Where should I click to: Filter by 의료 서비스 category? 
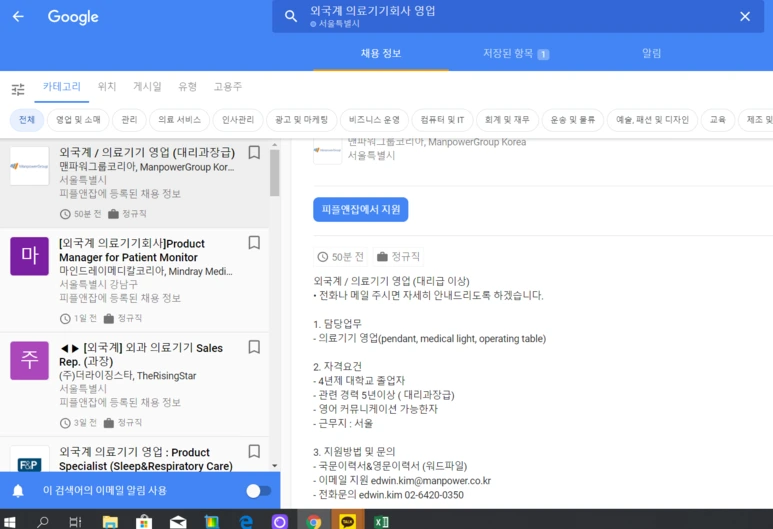pos(179,120)
